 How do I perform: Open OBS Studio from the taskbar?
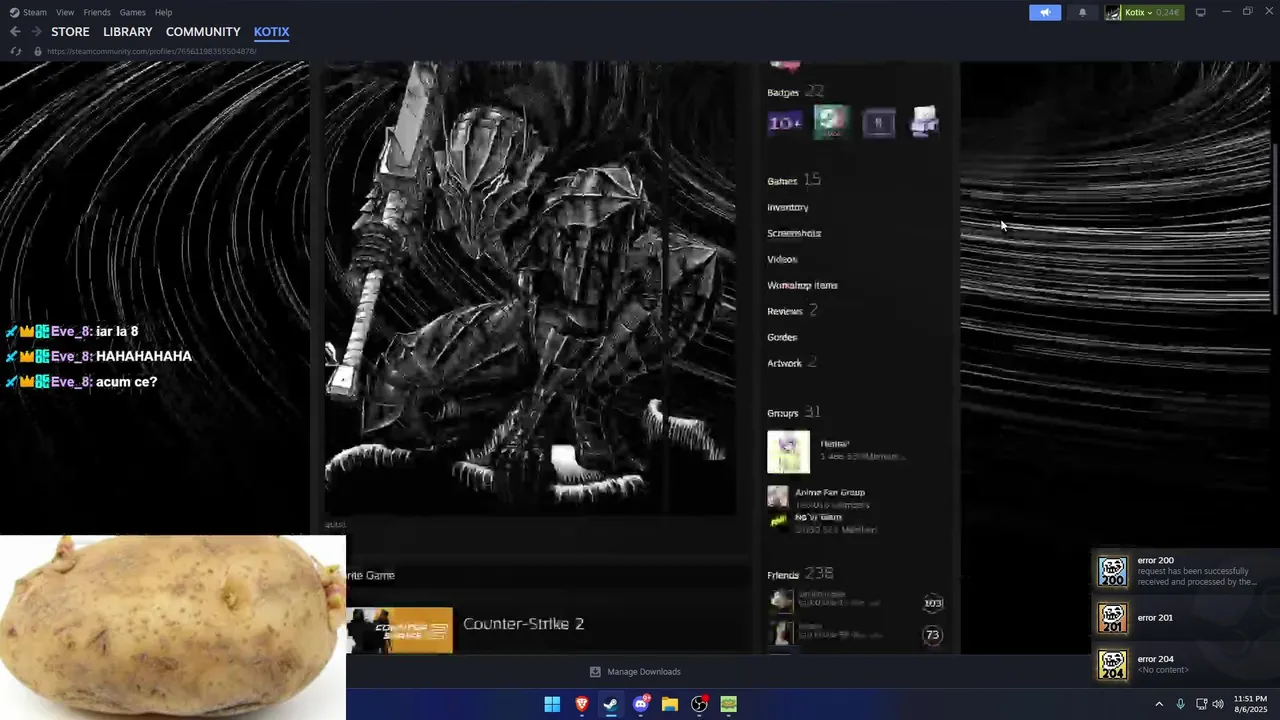[x=699, y=704]
